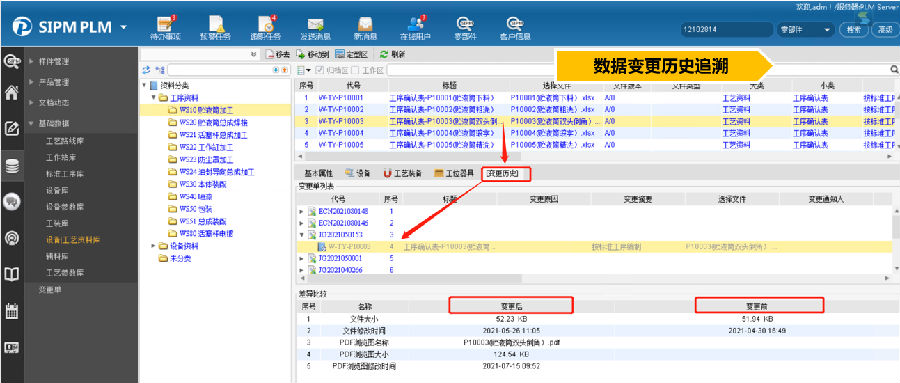Open the sidebar edit pencil icon

(12, 129)
